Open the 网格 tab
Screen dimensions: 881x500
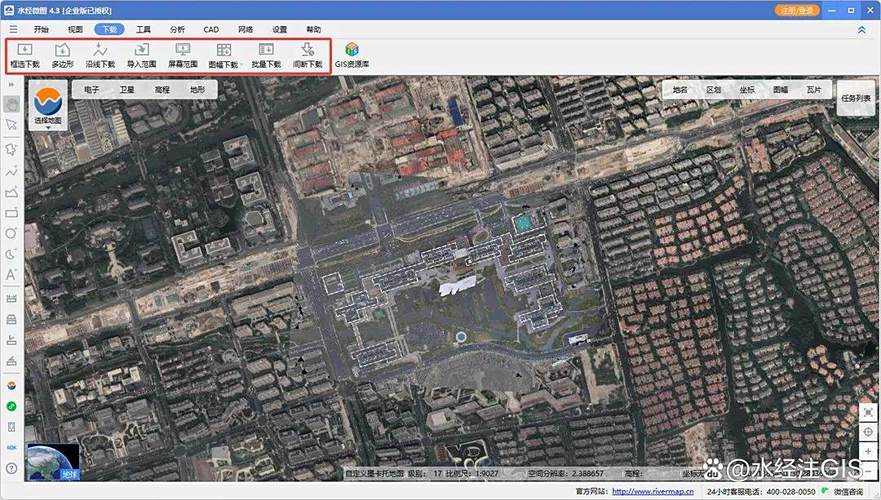click(x=246, y=29)
